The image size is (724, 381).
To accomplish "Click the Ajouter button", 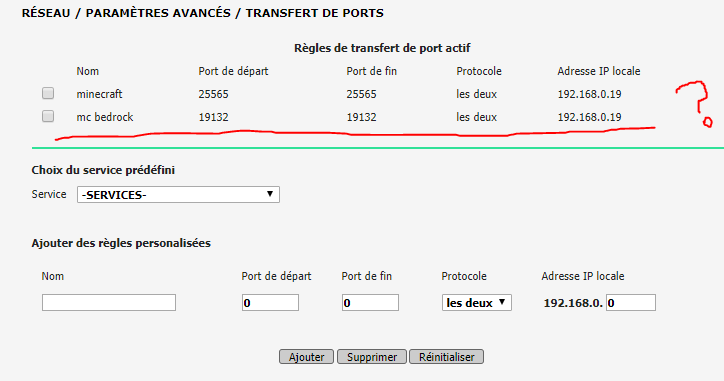I will [x=306, y=357].
